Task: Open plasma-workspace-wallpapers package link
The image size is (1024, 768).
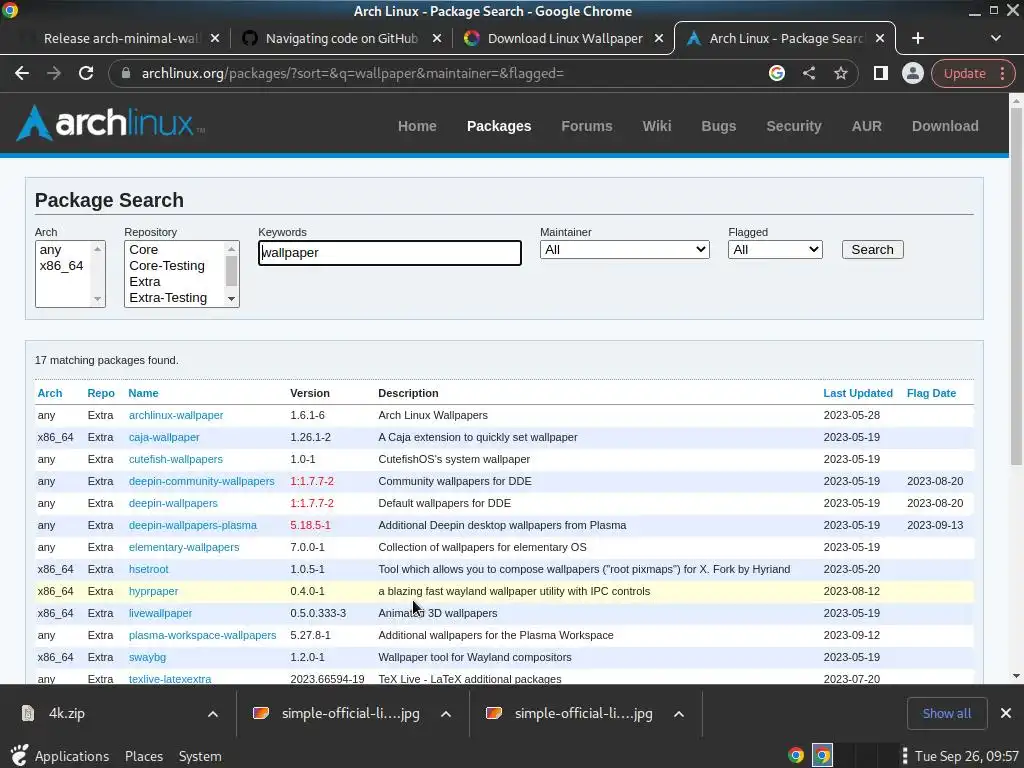Action: pos(202,635)
